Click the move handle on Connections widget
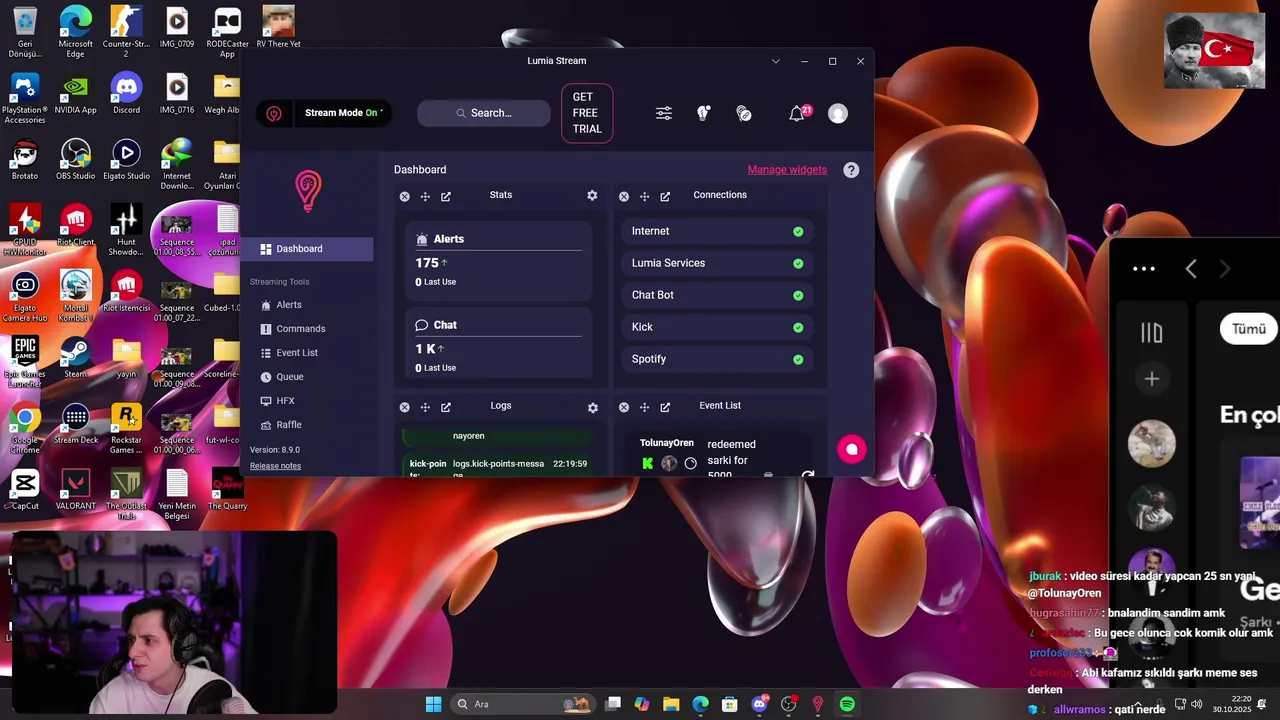 [x=644, y=196]
